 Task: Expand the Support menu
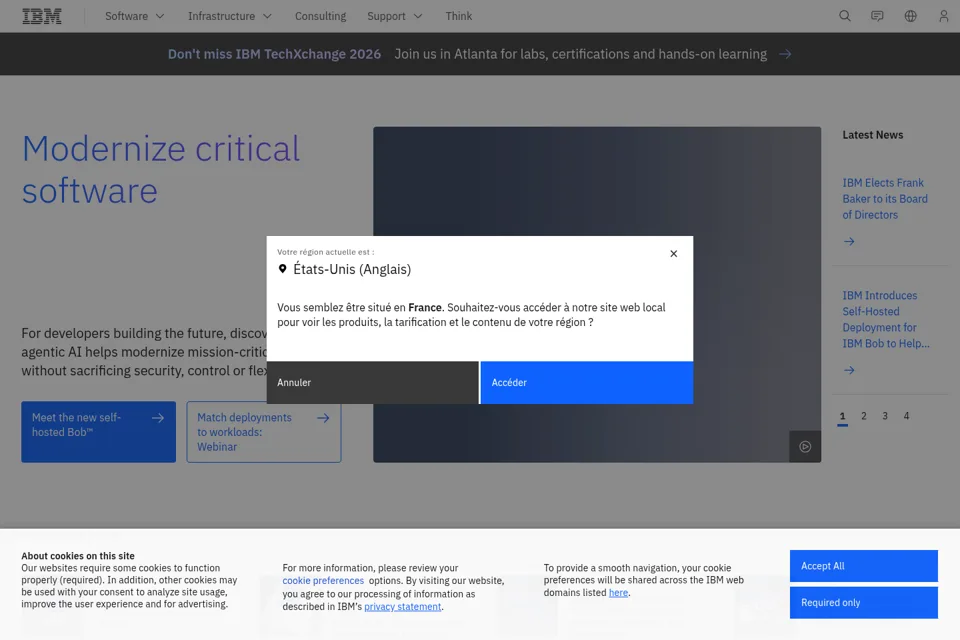coord(395,16)
